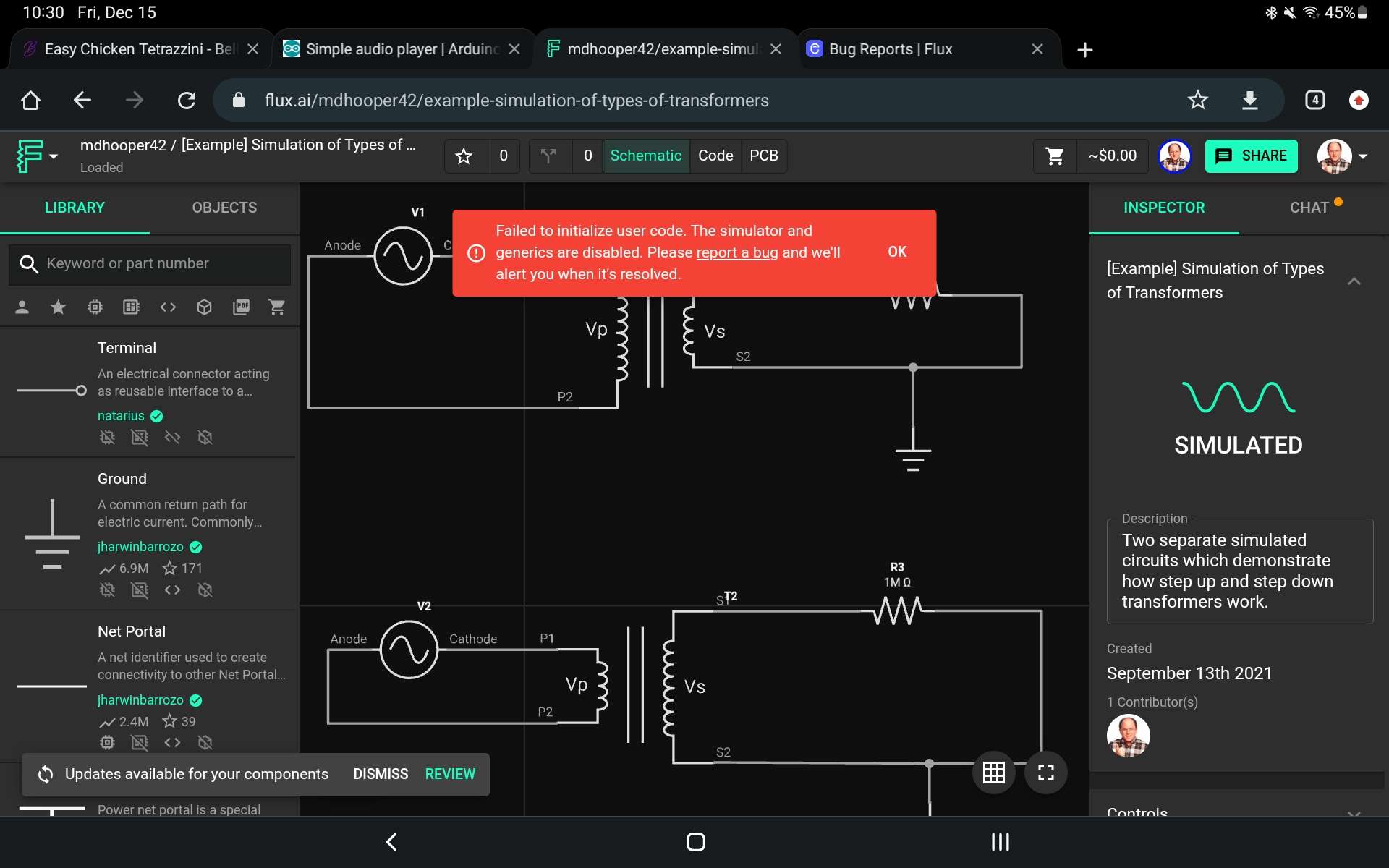Switch to Code view tab
Viewport: 1389px width, 868px height.
(x=715, y=155)
